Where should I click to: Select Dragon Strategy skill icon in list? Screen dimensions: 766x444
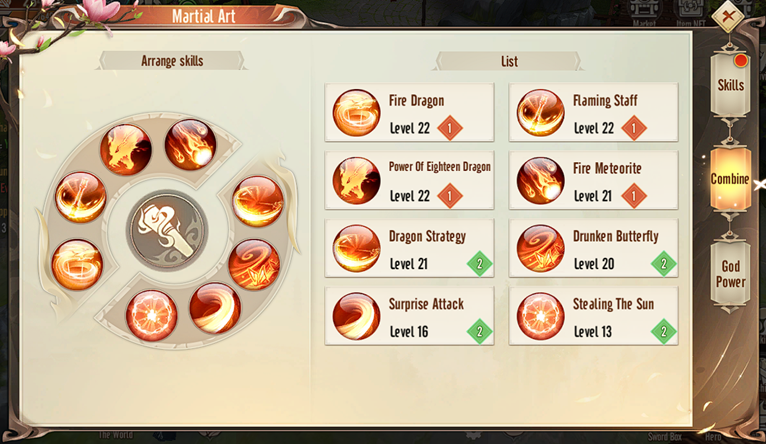point(356,248)
